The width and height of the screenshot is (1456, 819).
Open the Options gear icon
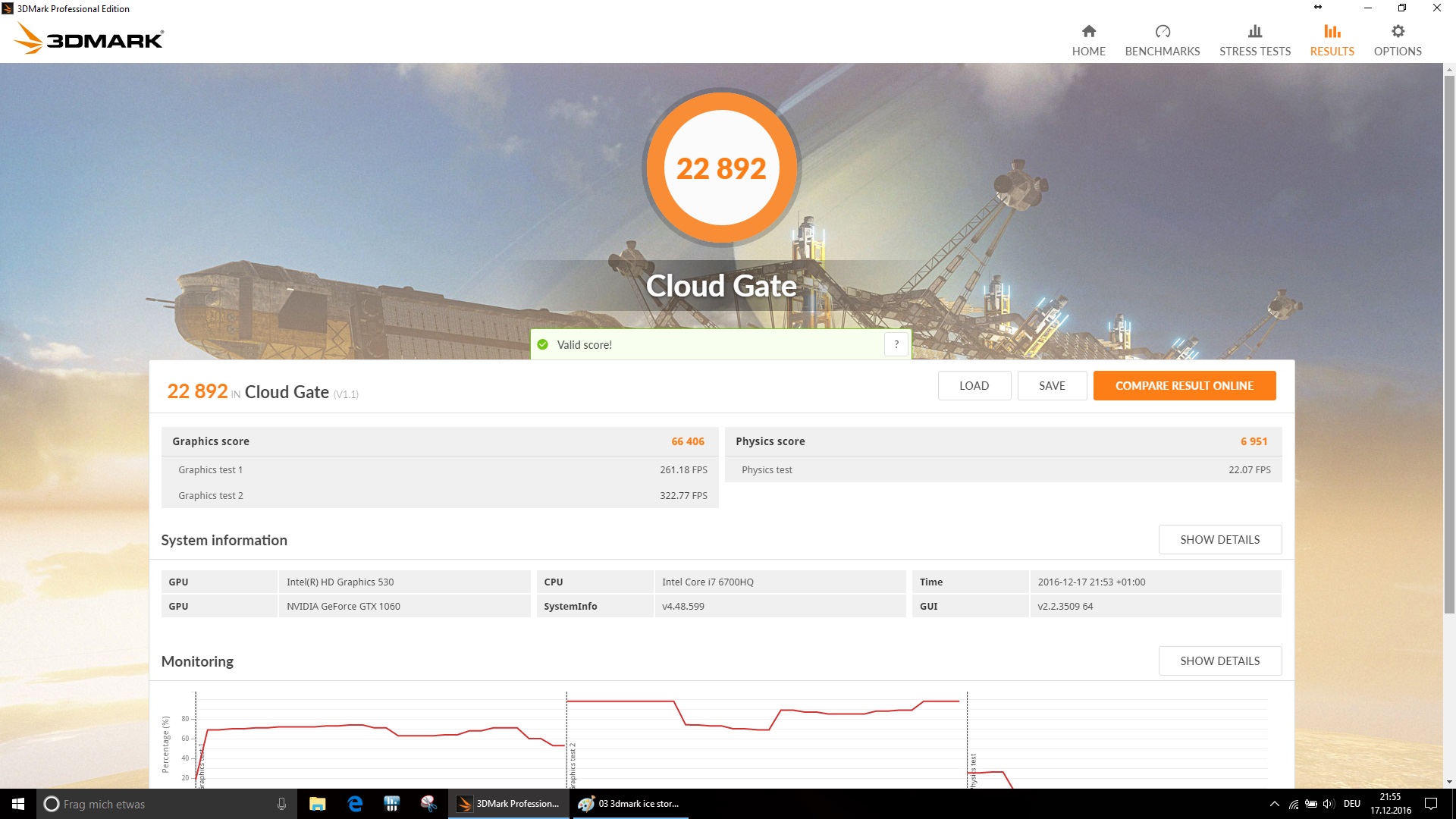[x=1398, y=32]
